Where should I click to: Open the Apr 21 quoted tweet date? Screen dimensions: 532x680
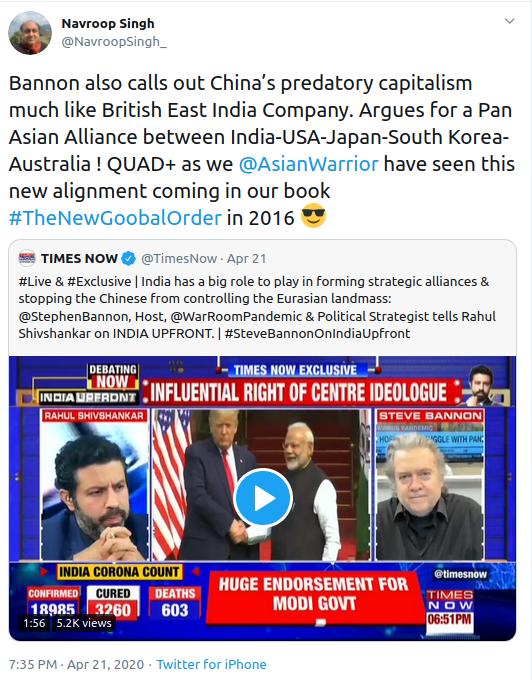pos(247,258)
